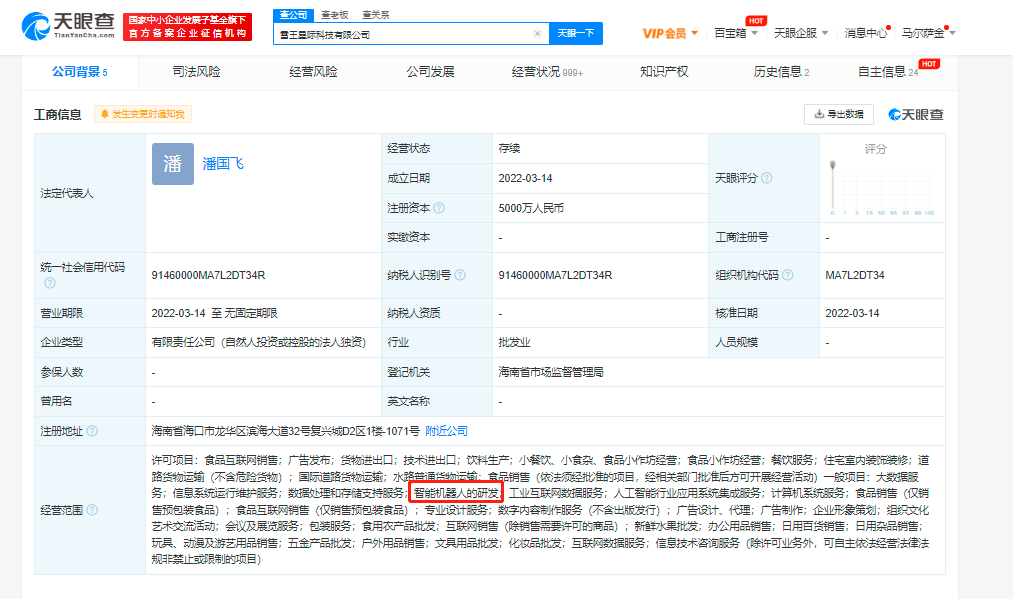Click the registered capital value 5000万人民币

coord(531,208)
